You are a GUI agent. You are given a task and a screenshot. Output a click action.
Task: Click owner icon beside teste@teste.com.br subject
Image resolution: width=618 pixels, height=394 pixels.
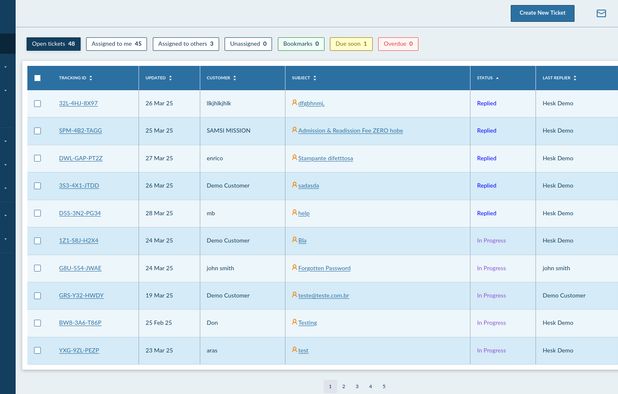(294, 295)
